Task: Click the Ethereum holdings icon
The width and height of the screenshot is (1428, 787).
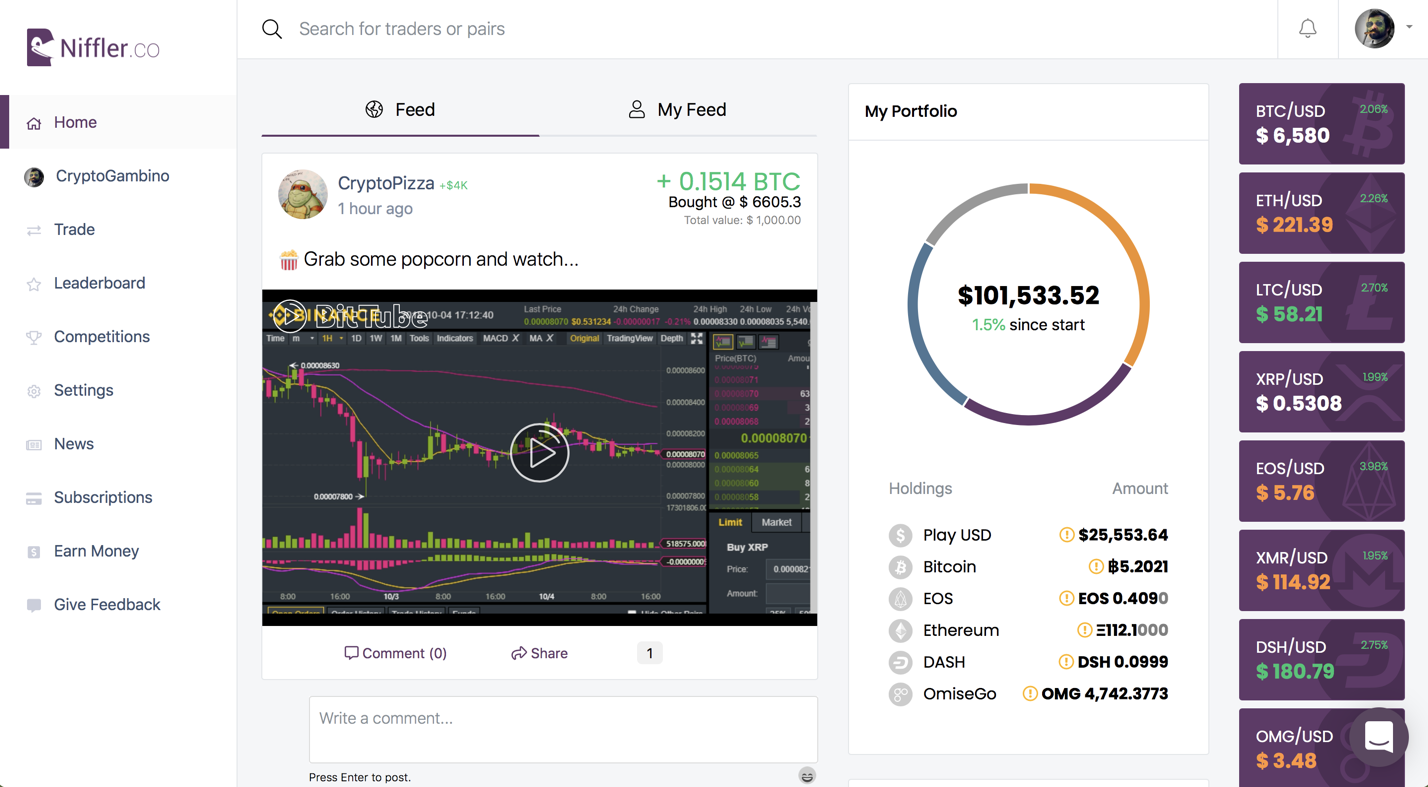Action: click(x=900, y=631)
